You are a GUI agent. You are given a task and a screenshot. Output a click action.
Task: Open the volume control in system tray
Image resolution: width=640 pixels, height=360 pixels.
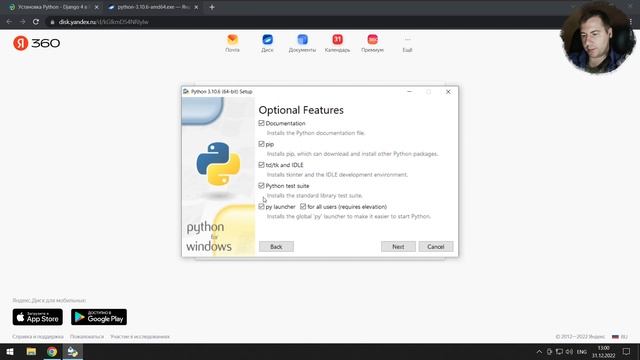pyautogui.click(x=569, y=352)
